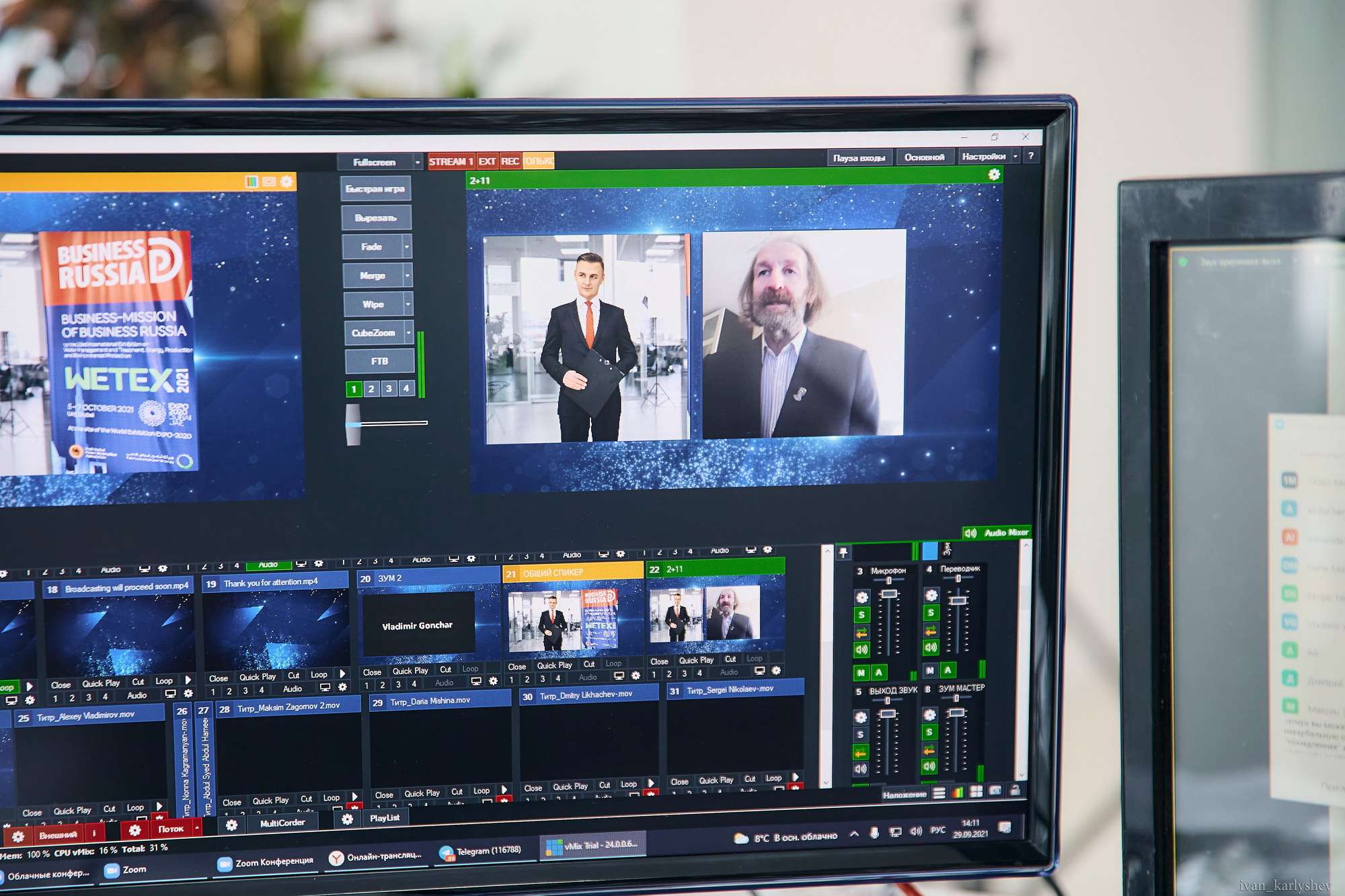Screen dimensions: 1345x896
Task: Click the bus routing arrows on ЗУМ МАСТЕР
Action: coord(929,749)
